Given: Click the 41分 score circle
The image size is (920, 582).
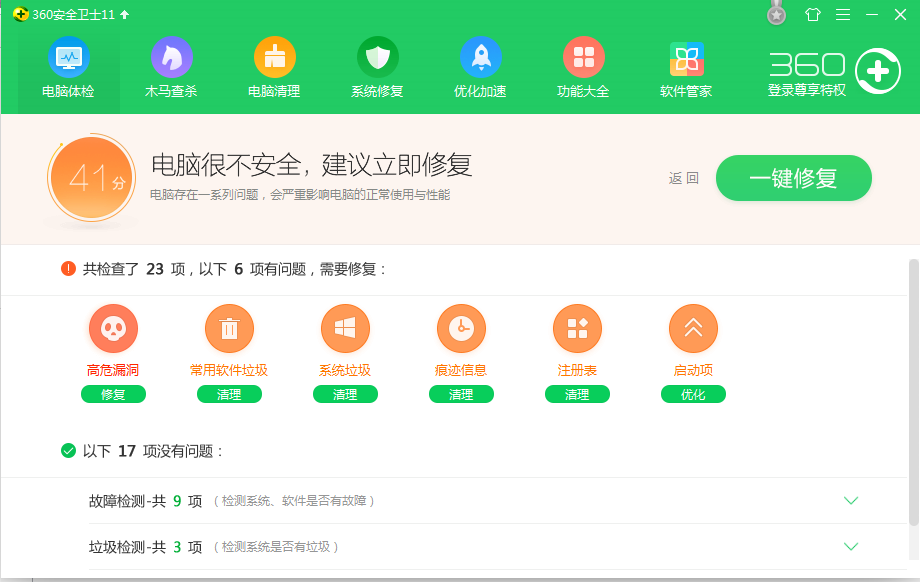Looking at the screenshot, I should tap(92, 178).
